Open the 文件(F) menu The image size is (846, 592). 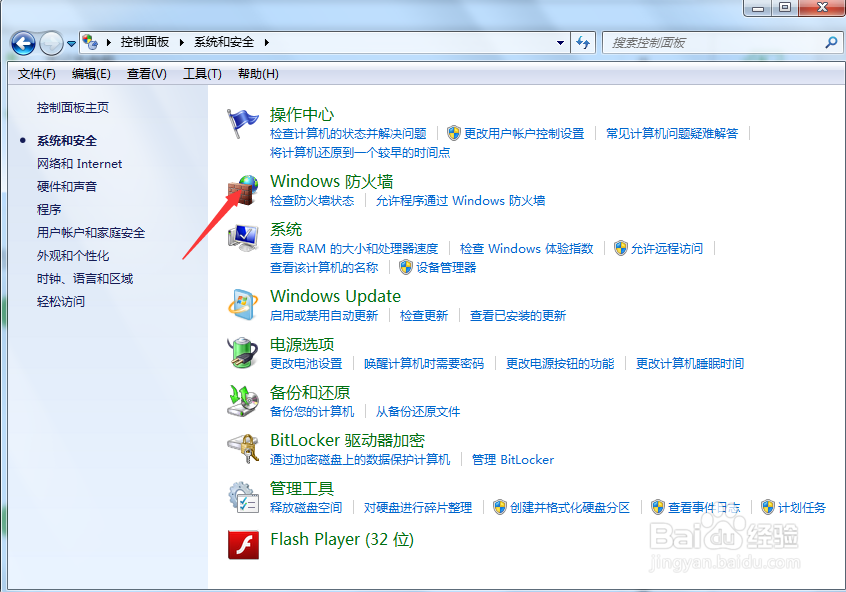tap(37, 74)
